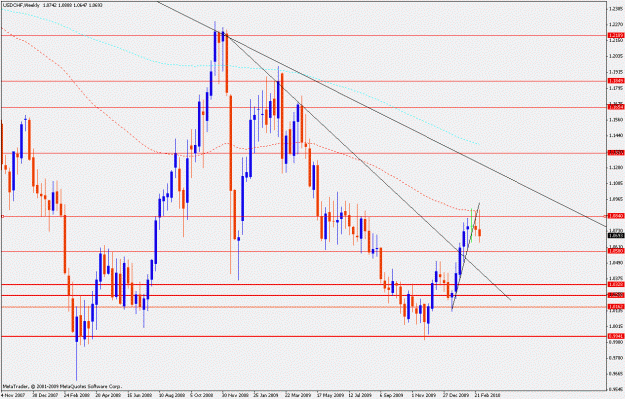Click the MetaTrader MetaQuotes Software Corp. copyright text
Viewport: 625px width, 399px height.
(x=62, y=386)
